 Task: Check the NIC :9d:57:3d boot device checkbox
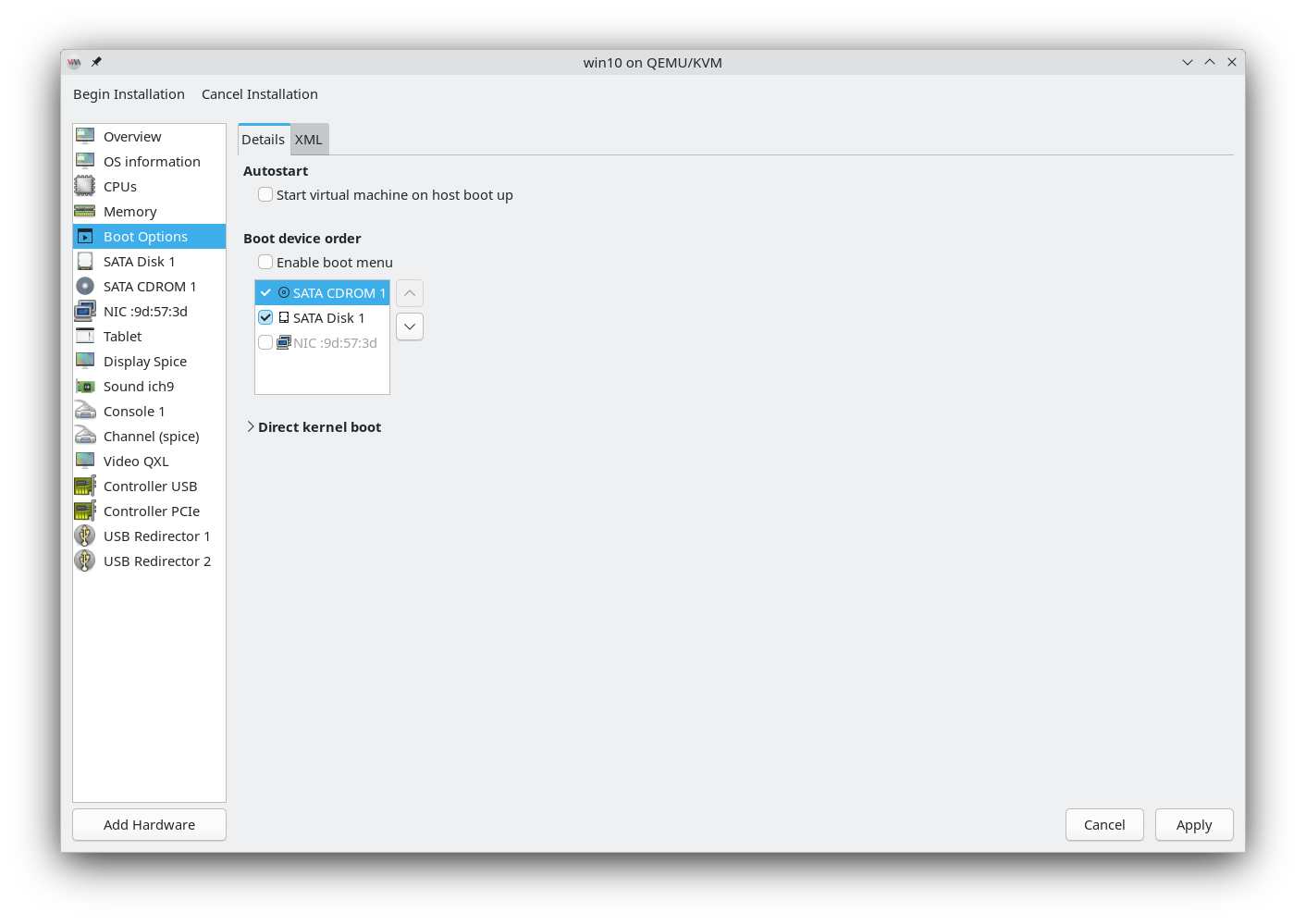[265, 342]
